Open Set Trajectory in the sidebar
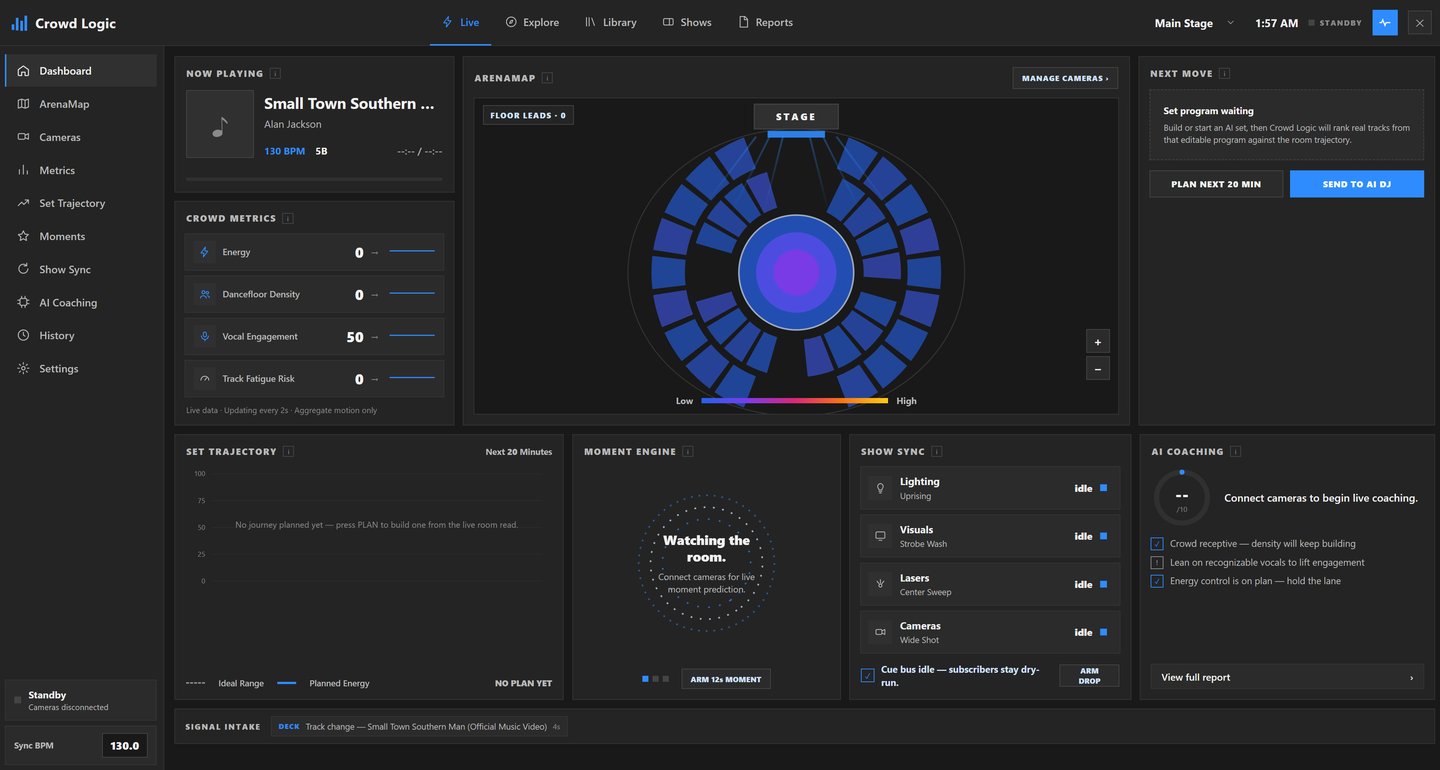Screen dimensions: 1440x770 [x=81, y=203]
